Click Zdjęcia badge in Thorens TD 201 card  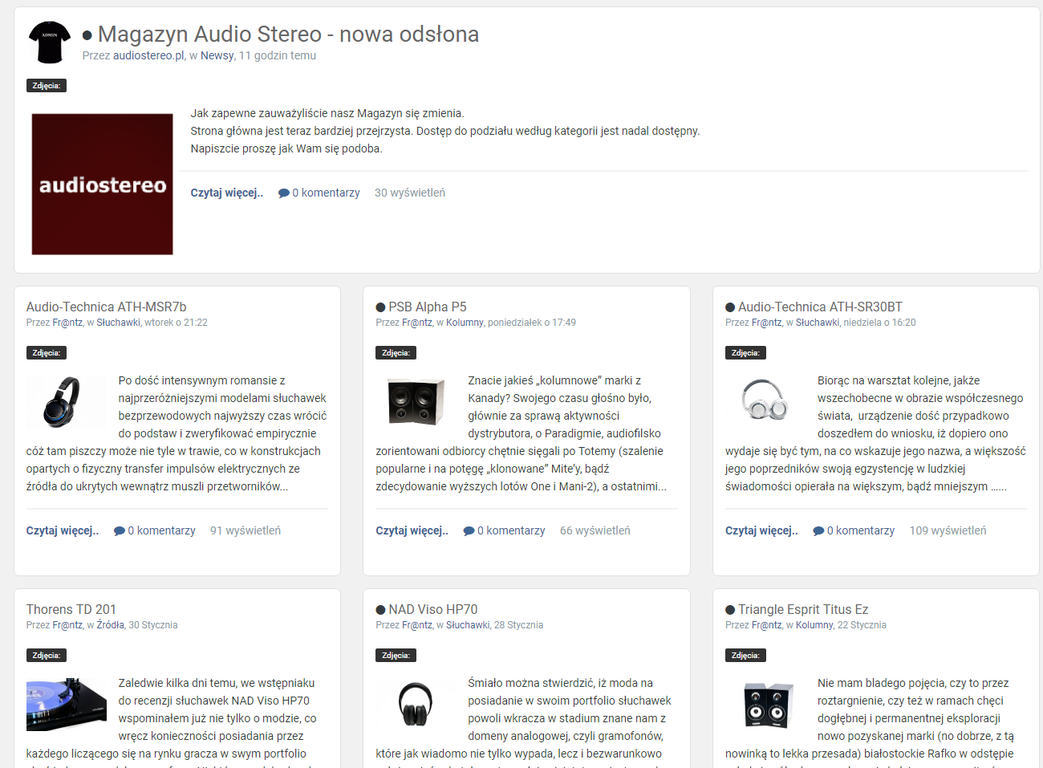pyautogui.click(x=47, y=656)
